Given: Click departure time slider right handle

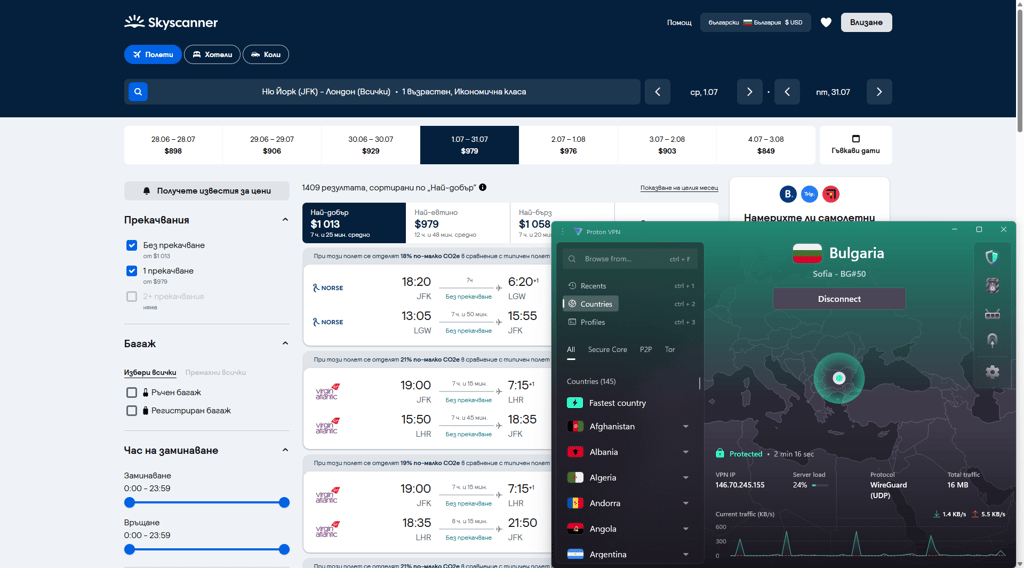Looking at the screenshot, I should 284,503.
